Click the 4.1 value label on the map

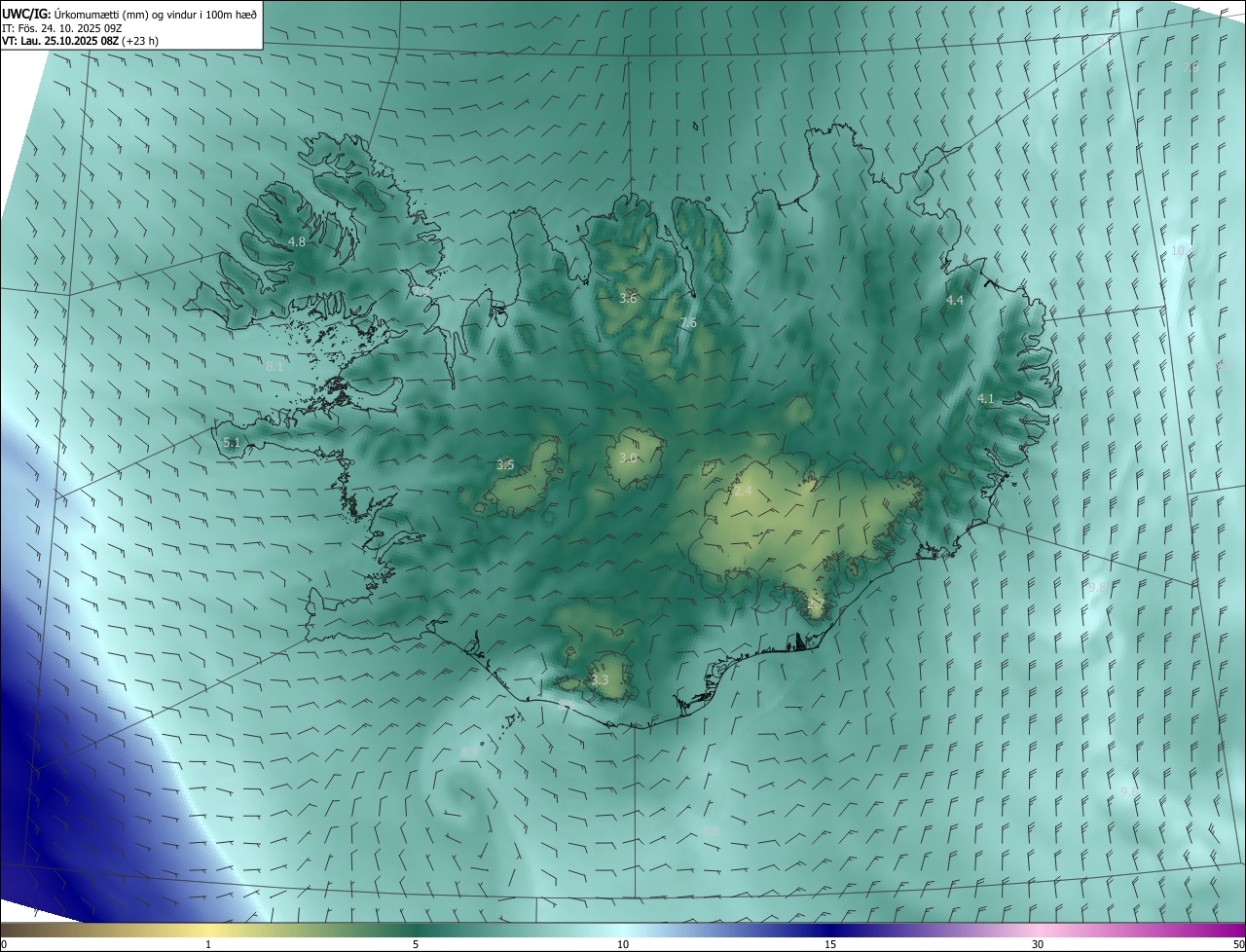[x=986, y=398]
